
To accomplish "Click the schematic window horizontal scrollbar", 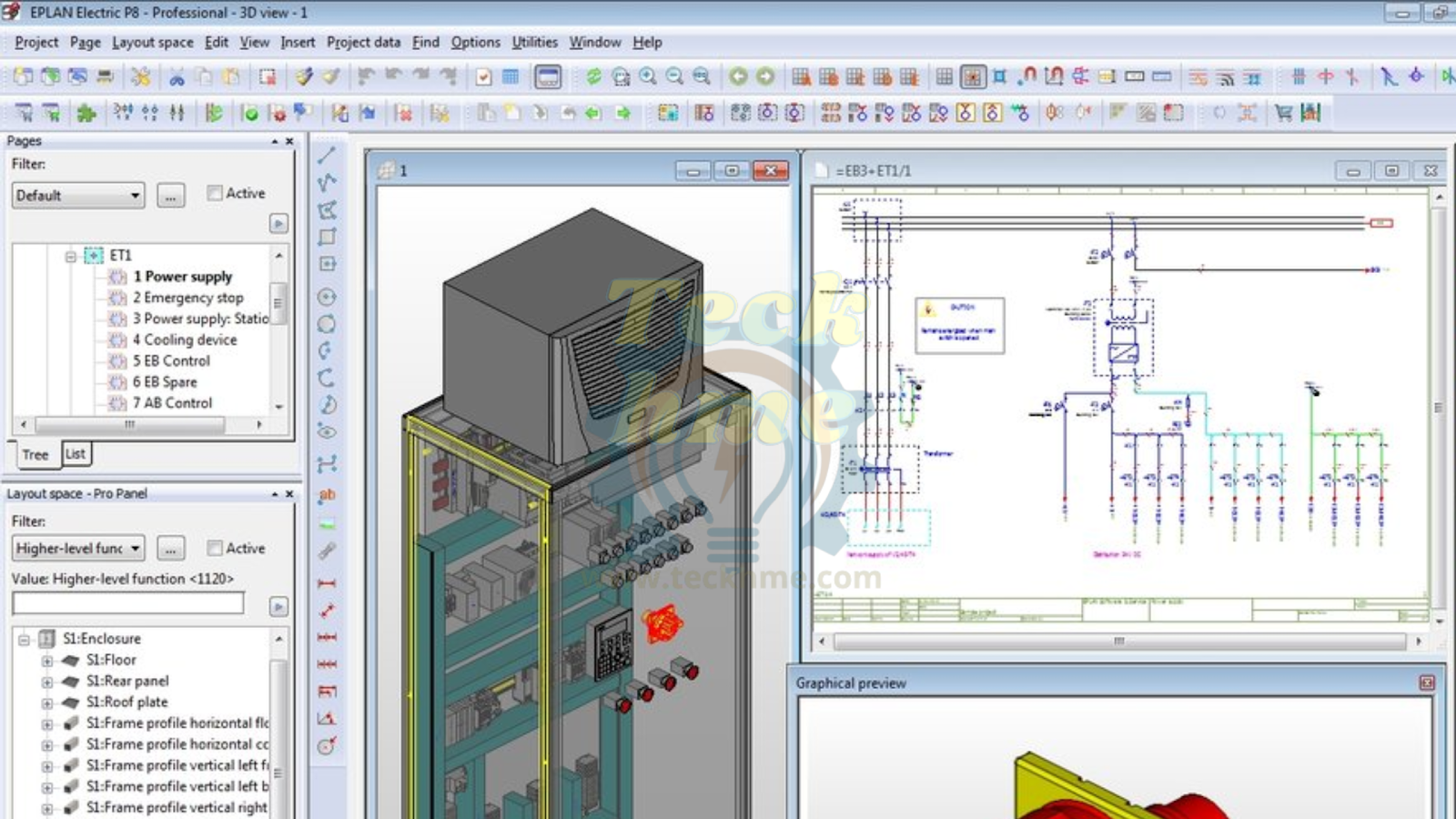I will click(1120, 642).
